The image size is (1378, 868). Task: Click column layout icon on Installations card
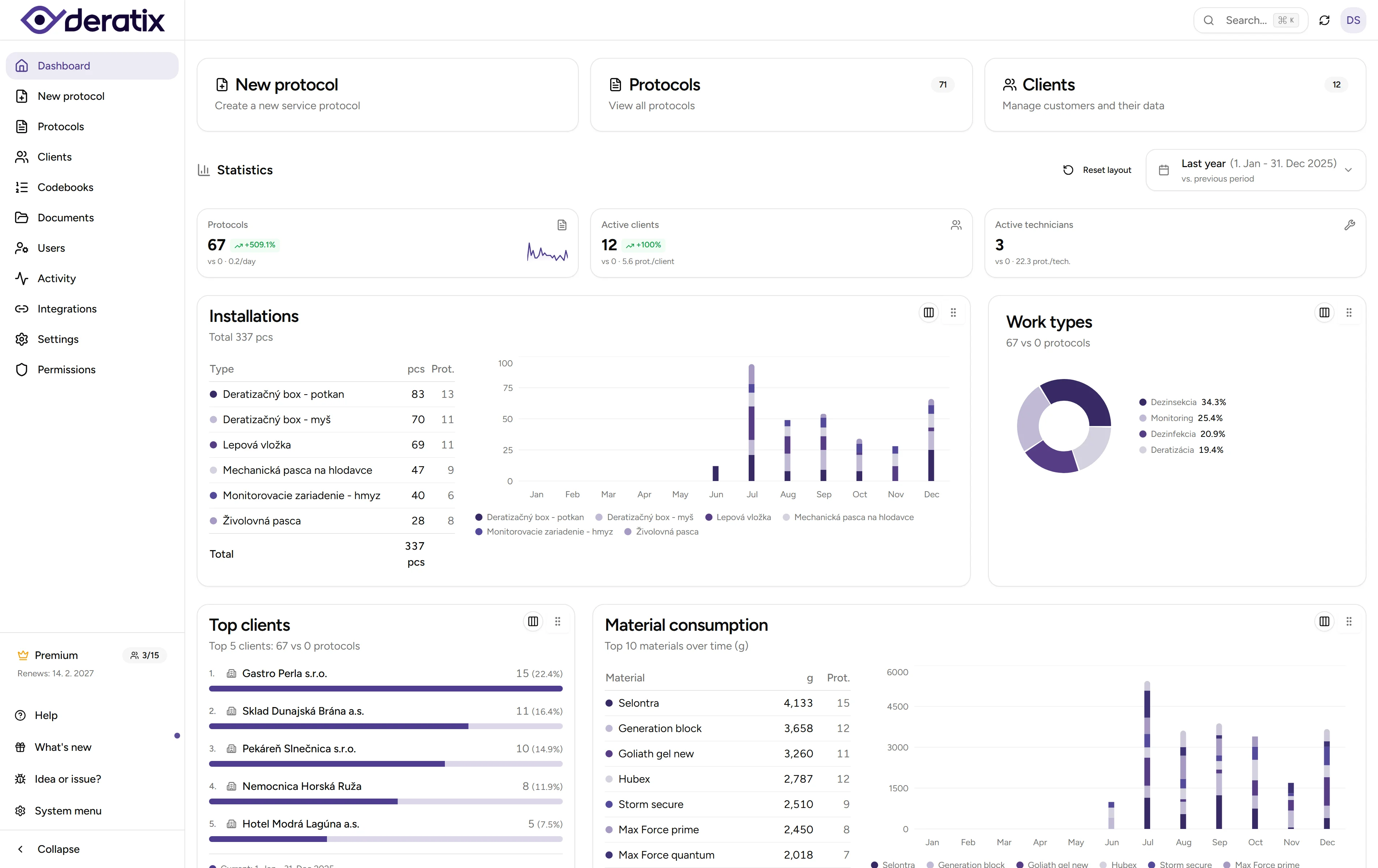point(928,312)
